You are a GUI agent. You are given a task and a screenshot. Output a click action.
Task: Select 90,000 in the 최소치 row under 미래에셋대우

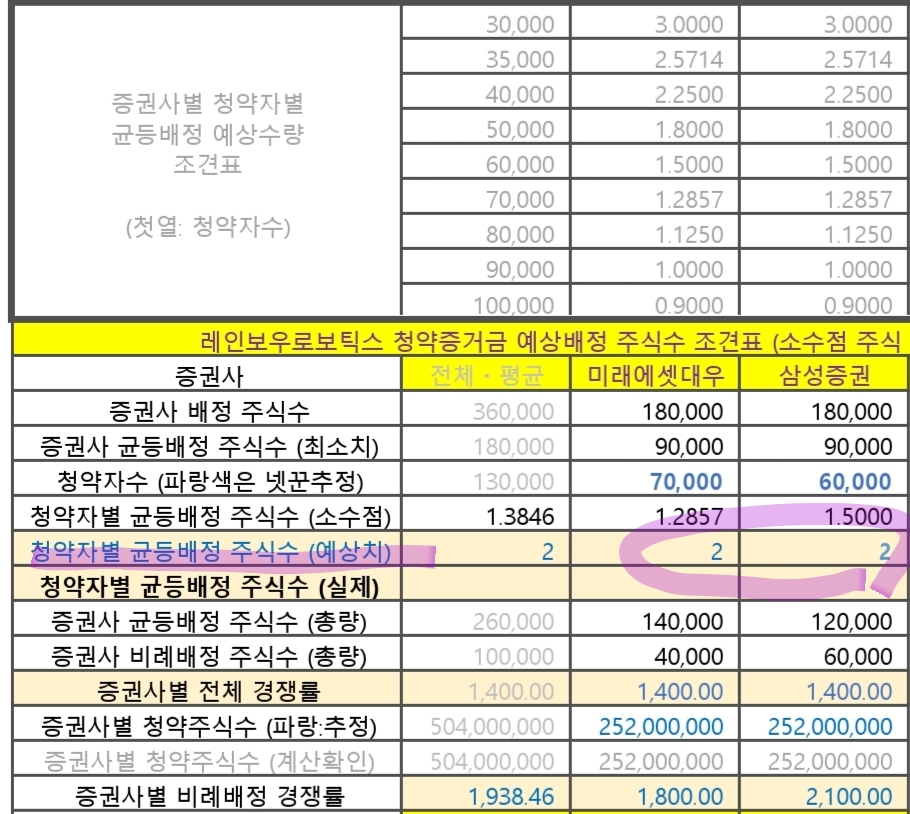655,444
